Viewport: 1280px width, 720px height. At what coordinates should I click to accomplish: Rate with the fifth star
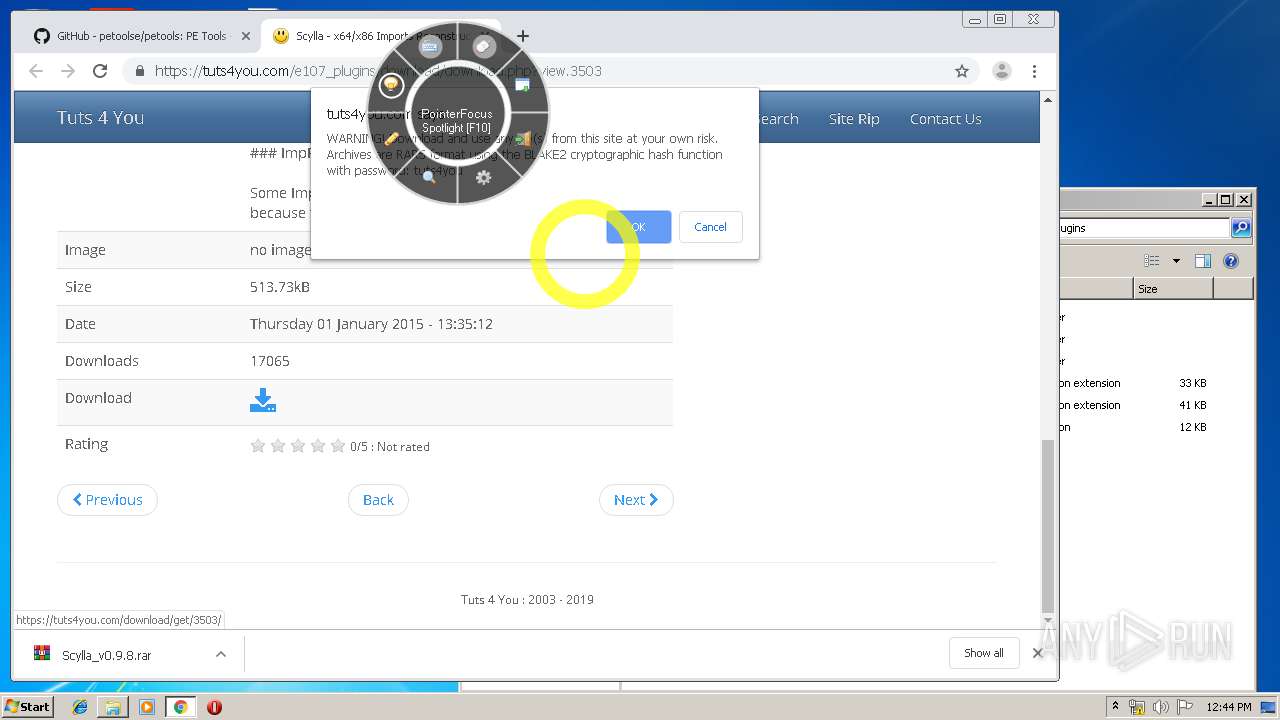pyautogui.click(x=338, y=446)
